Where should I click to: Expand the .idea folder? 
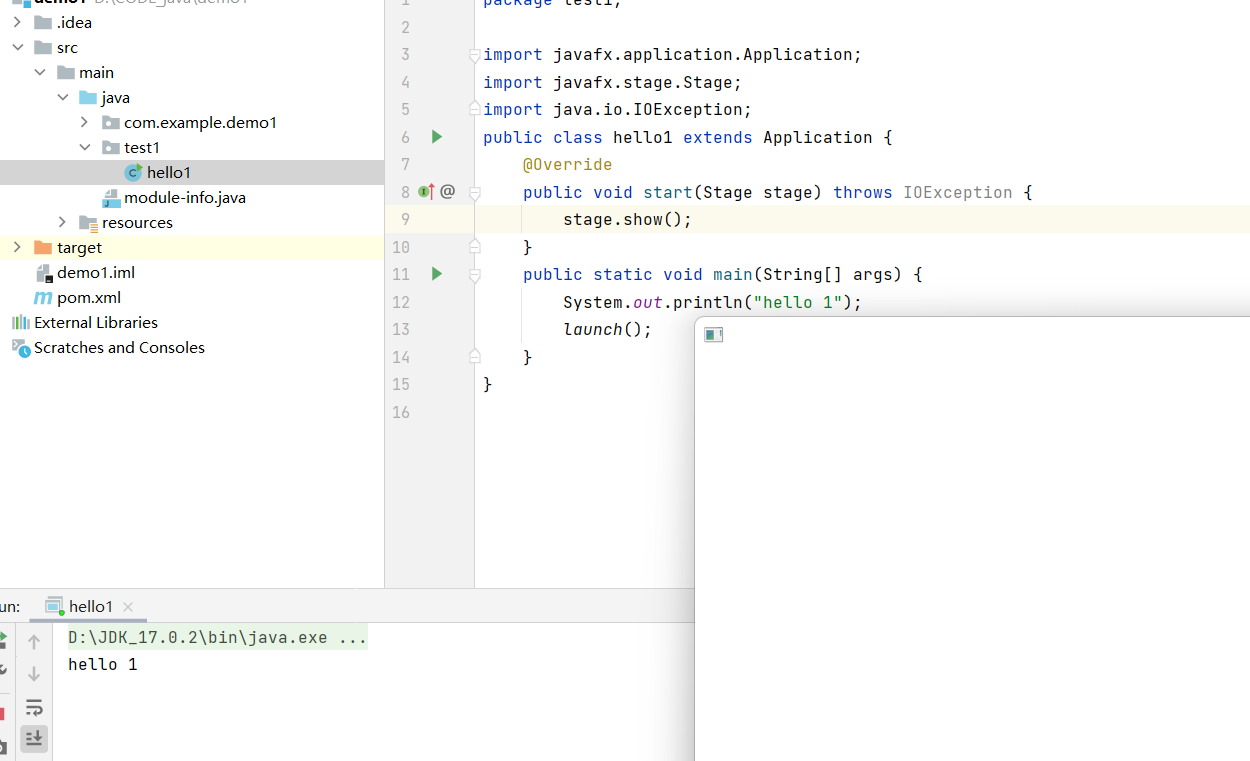coord(17,22)
